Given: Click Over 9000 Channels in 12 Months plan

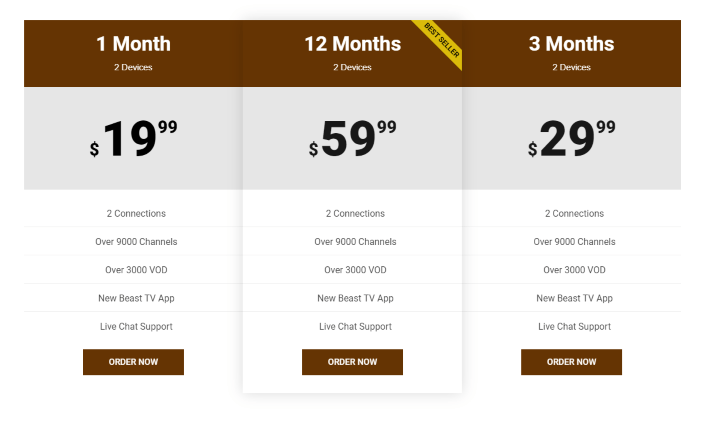Looking at the screenshot, I should coord(355,242).
